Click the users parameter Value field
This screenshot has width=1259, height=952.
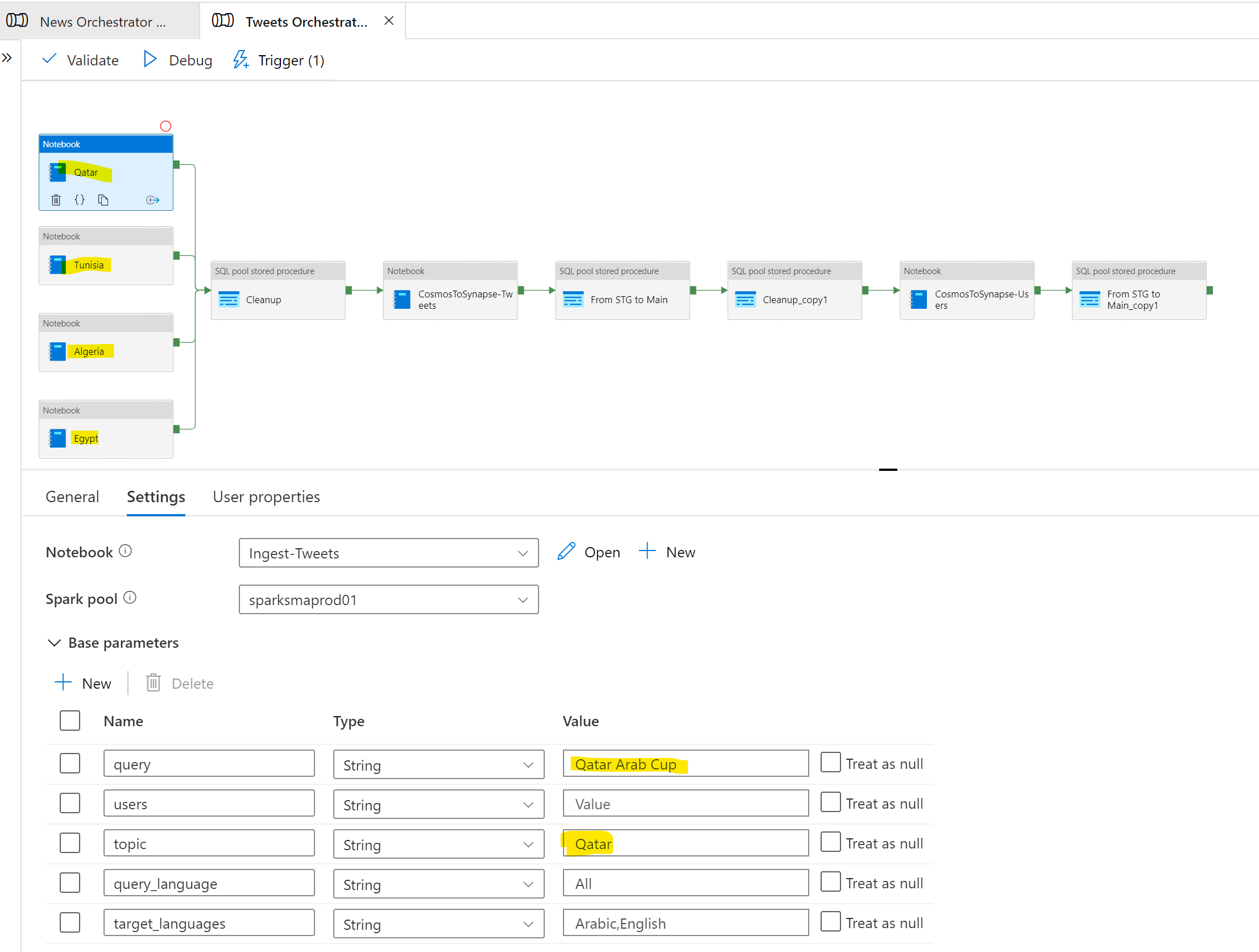point(685,804)
